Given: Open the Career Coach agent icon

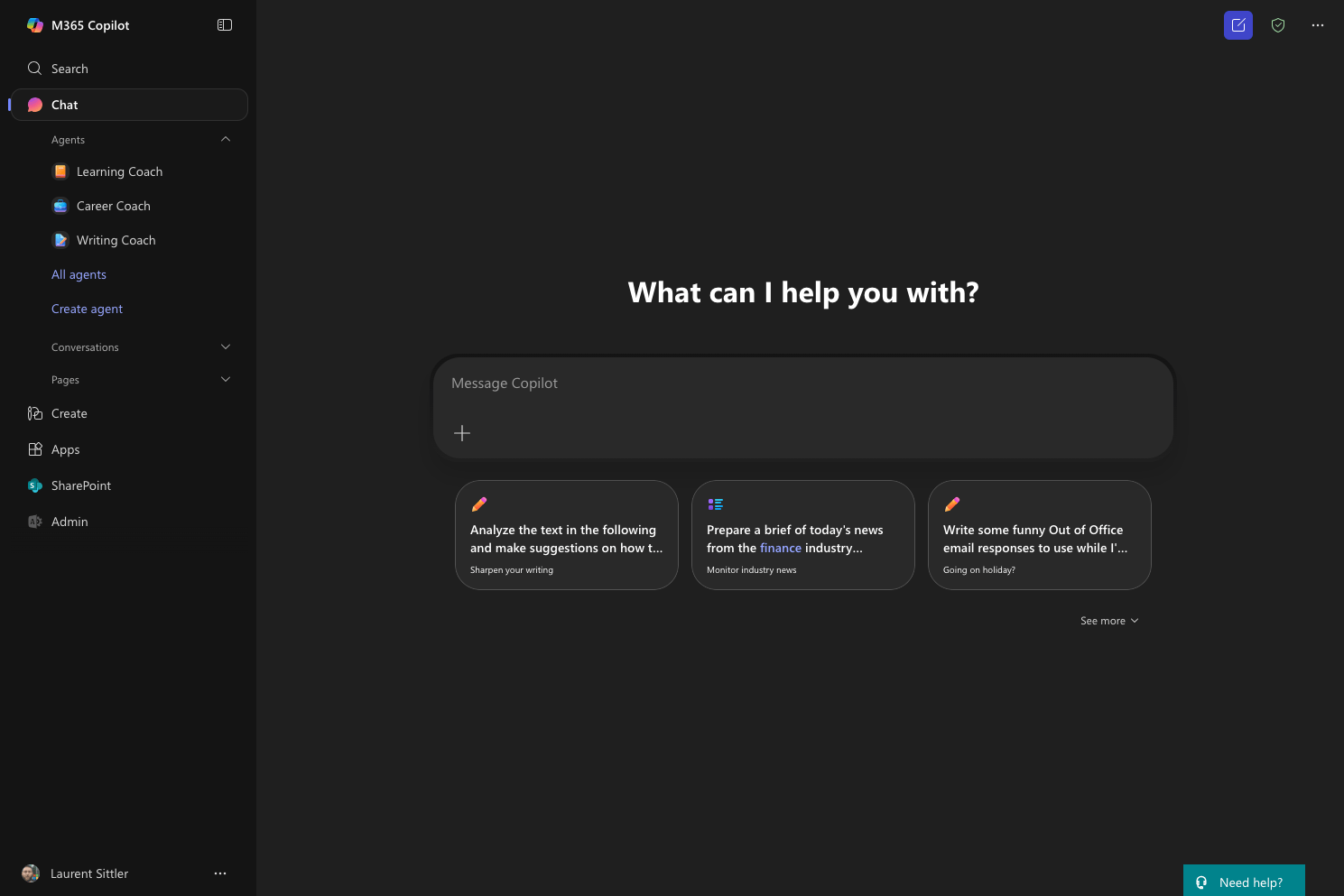Looking at the screenshot, I should [60, 206].
